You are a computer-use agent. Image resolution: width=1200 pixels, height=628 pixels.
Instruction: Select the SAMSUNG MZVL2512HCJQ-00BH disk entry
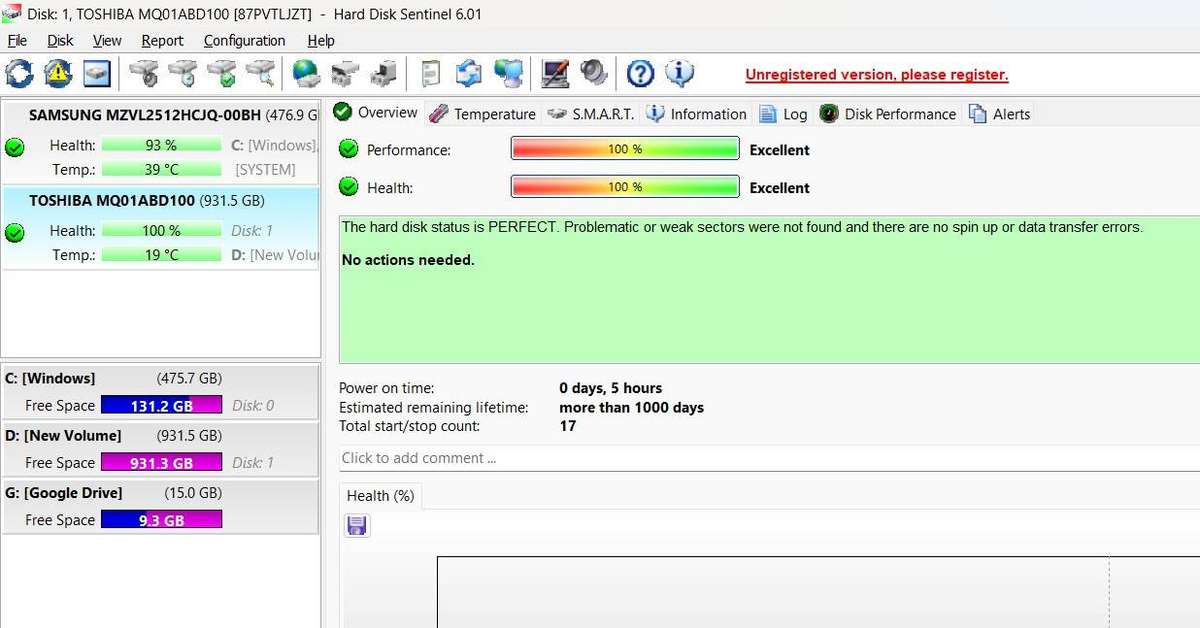[x=160, y=142]
